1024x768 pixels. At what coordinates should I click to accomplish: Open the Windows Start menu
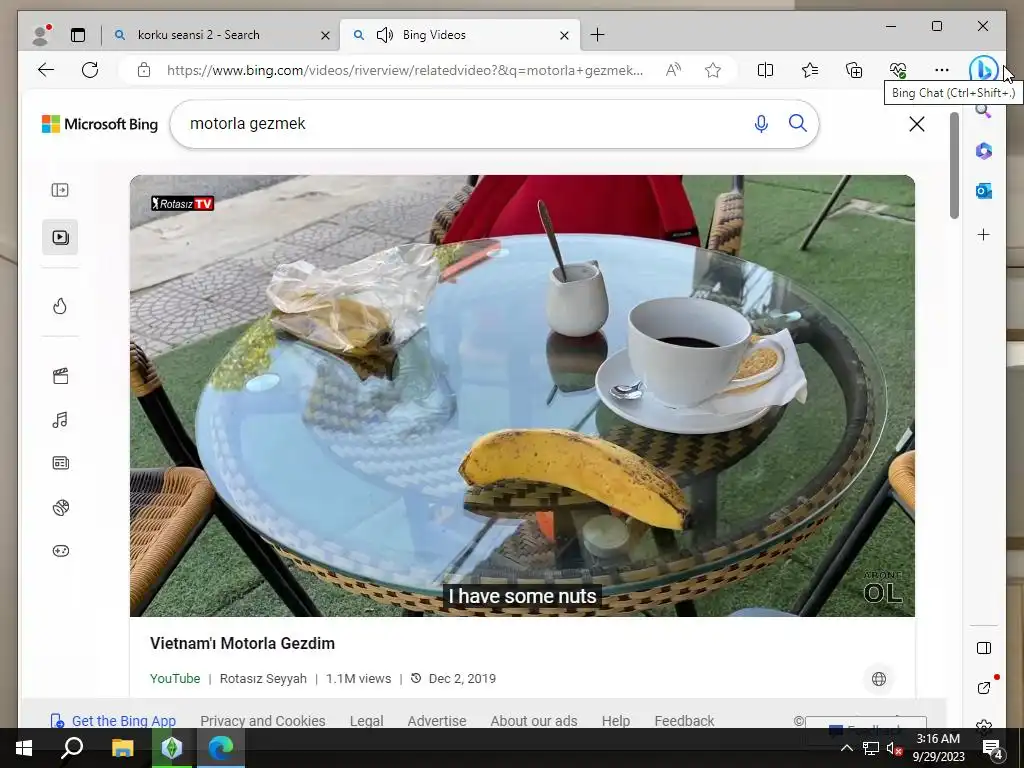tap(24, 748)
